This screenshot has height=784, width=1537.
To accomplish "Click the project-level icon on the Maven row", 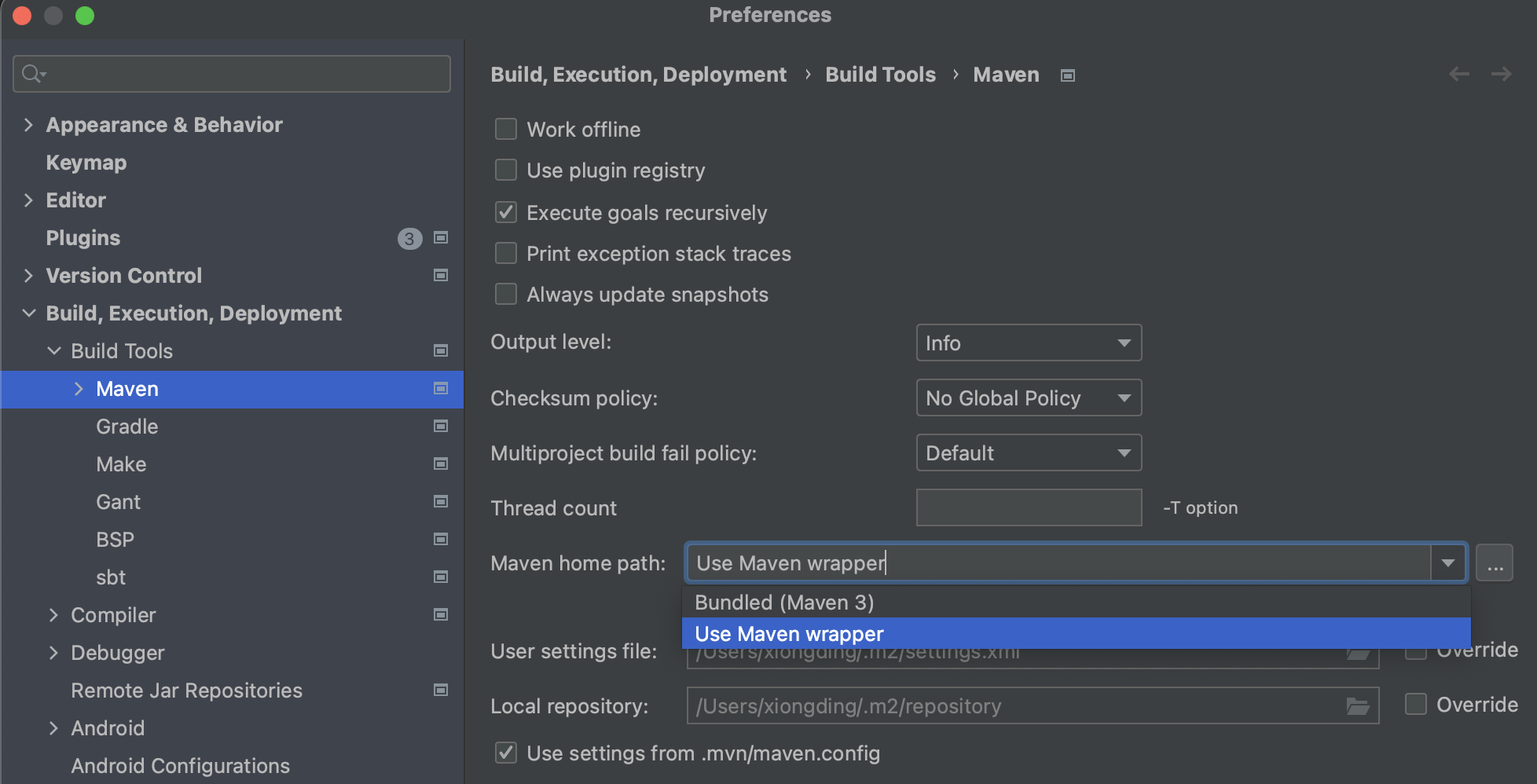I will (x=441, y=389).
